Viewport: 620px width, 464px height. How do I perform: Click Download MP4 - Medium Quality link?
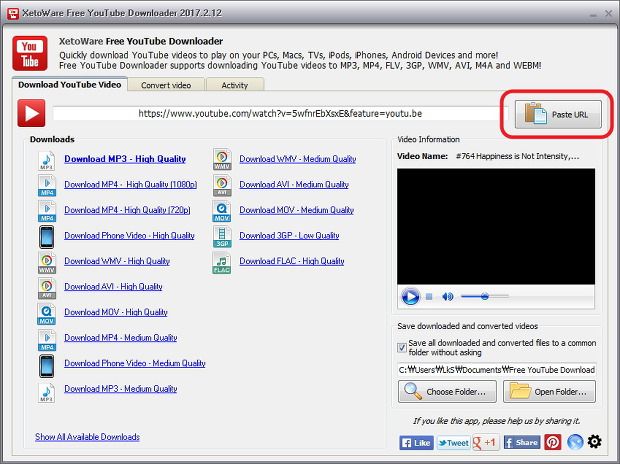(121, 337)
